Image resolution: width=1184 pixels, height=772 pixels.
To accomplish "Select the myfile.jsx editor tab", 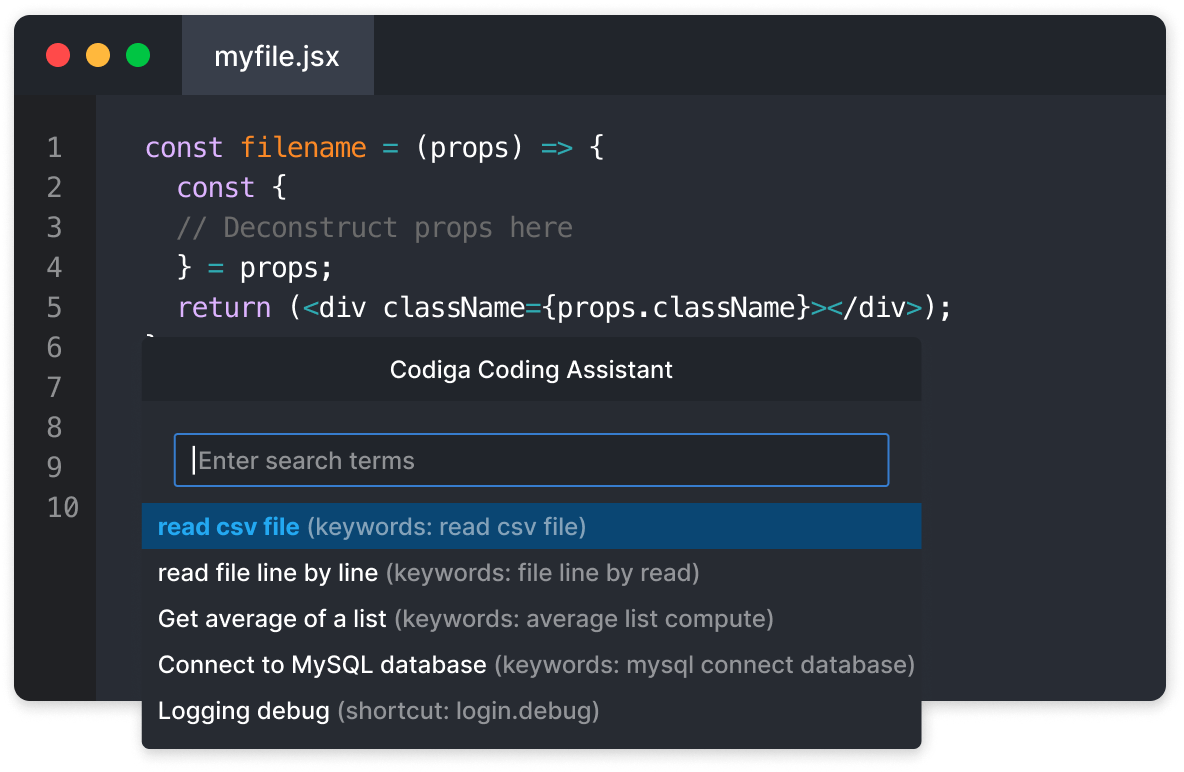I will (x=277, y=55).
